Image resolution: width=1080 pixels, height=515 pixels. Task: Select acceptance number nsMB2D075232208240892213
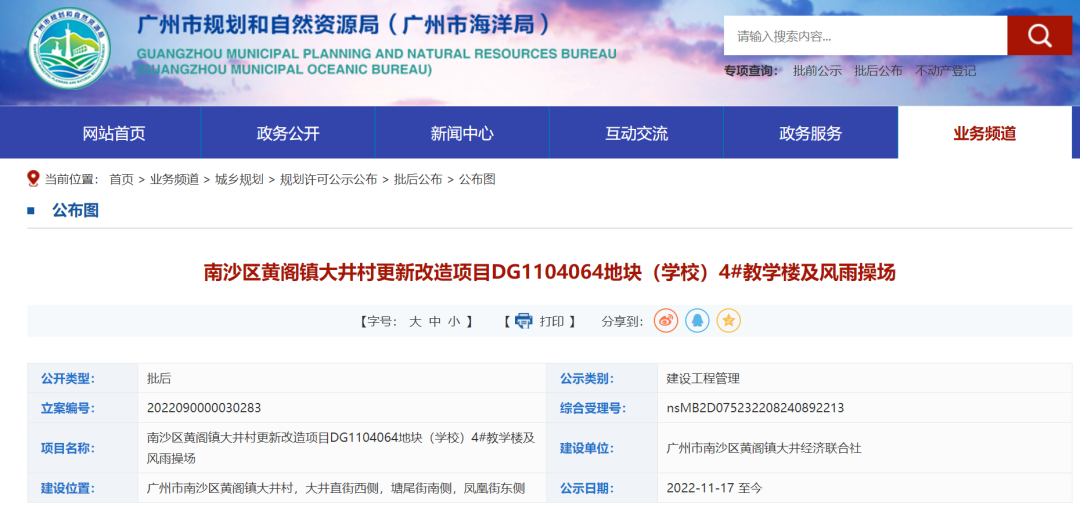pyautogui.click(x=755, y=408)
